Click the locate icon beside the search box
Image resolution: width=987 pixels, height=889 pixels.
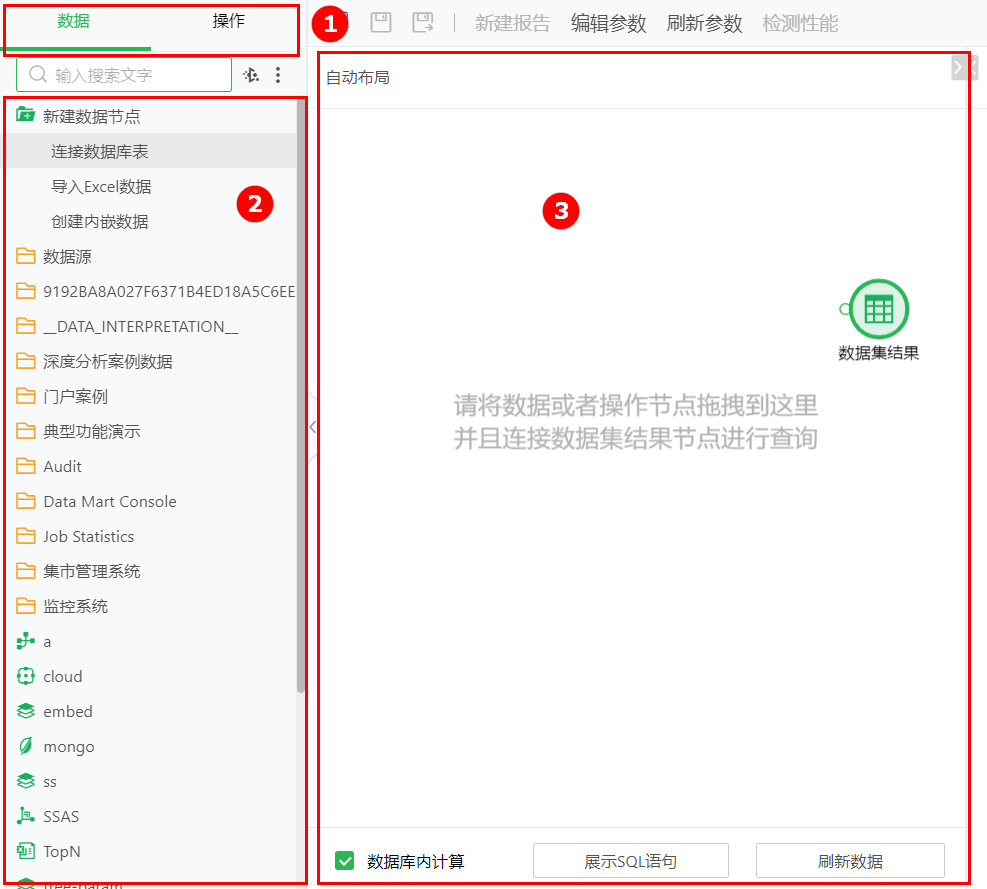(x=251, y=75)
